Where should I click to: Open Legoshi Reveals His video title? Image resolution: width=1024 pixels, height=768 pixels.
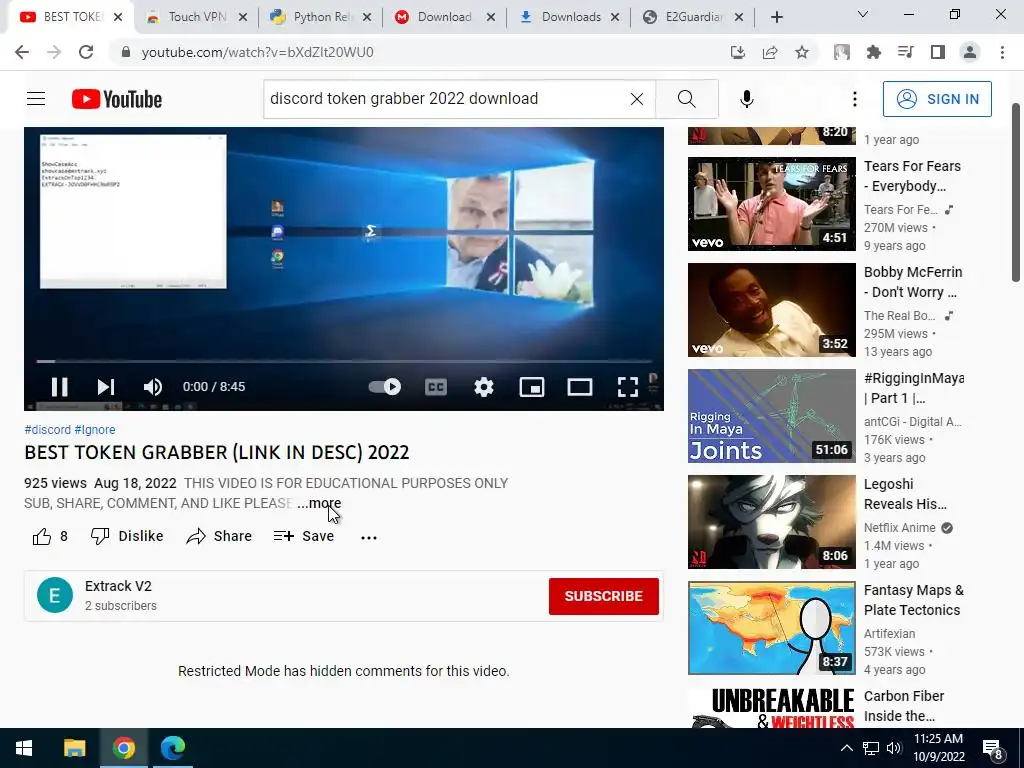(905, 494)
